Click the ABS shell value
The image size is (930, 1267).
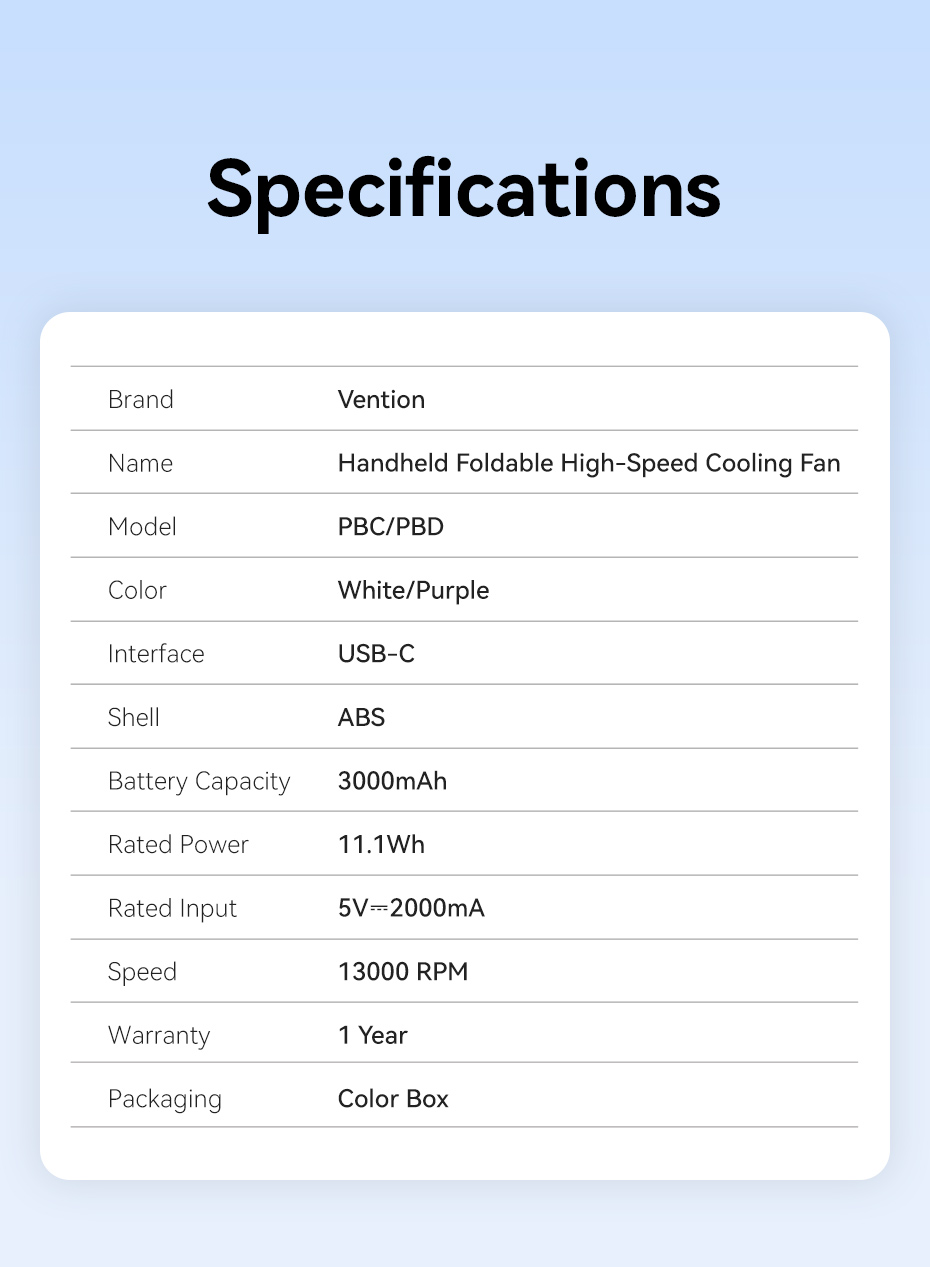point(361,717)
